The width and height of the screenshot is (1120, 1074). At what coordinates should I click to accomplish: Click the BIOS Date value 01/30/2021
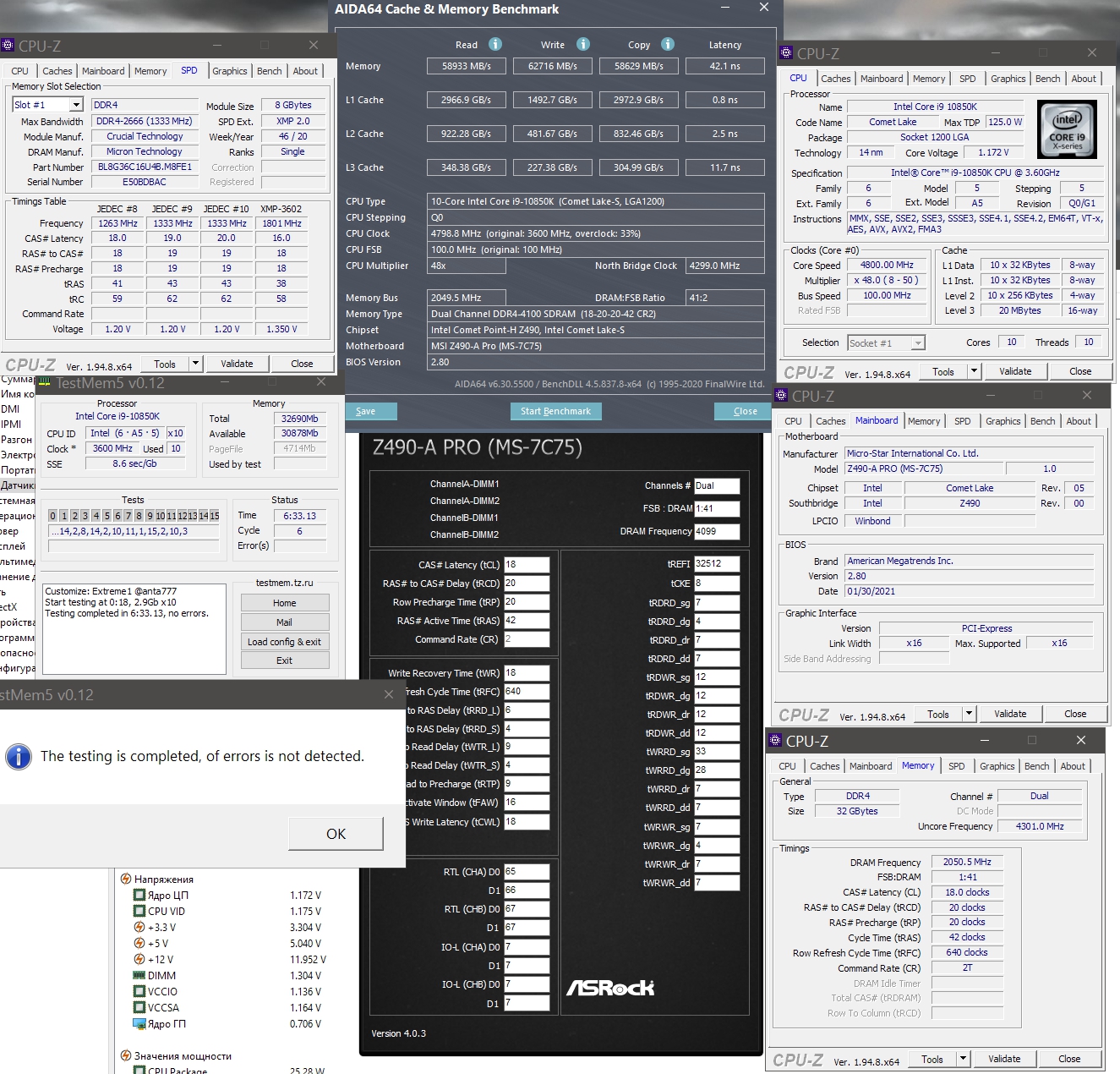(x=970, y=591)
